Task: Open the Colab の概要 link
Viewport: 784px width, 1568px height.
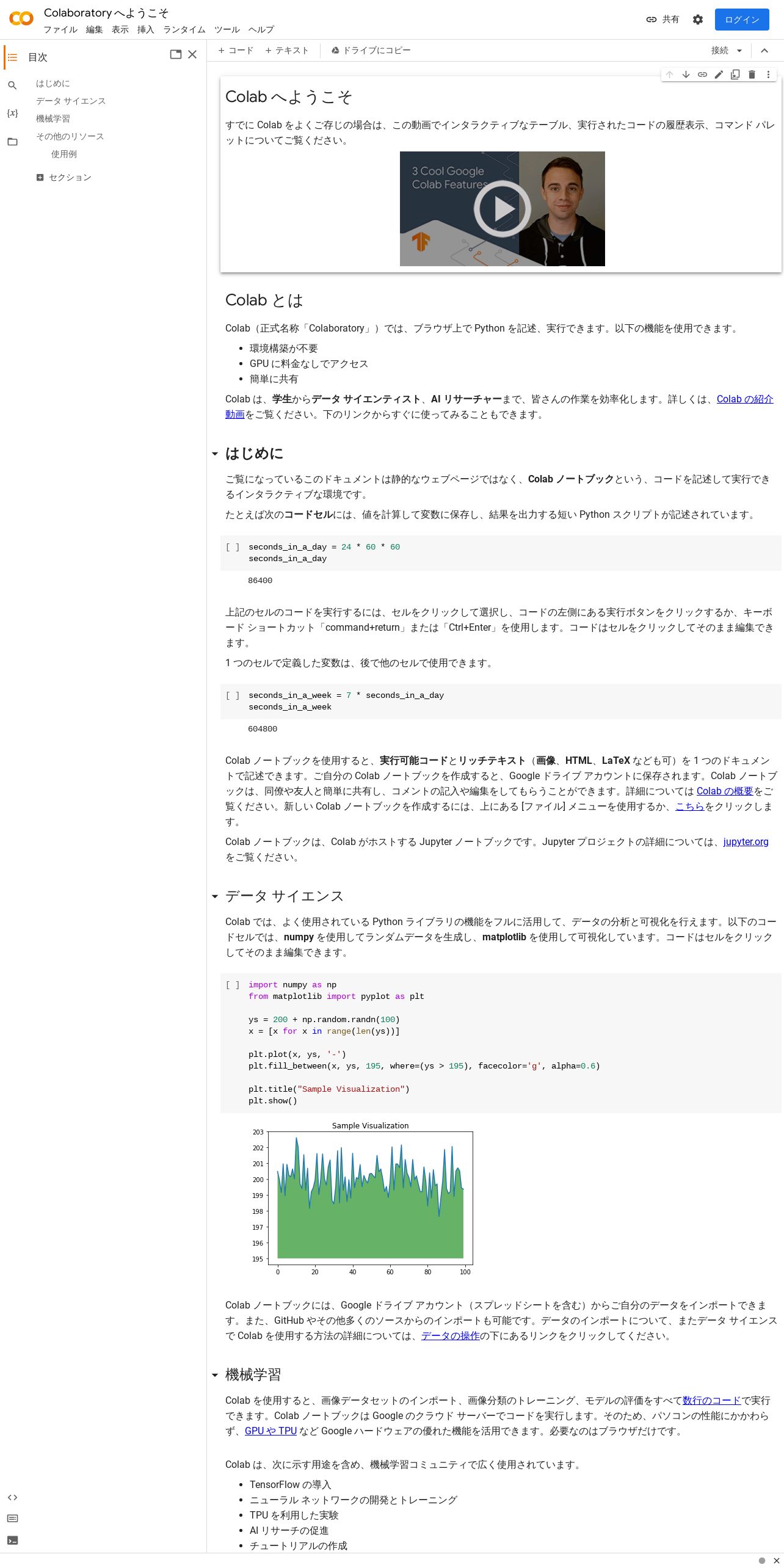Action: 725,791
